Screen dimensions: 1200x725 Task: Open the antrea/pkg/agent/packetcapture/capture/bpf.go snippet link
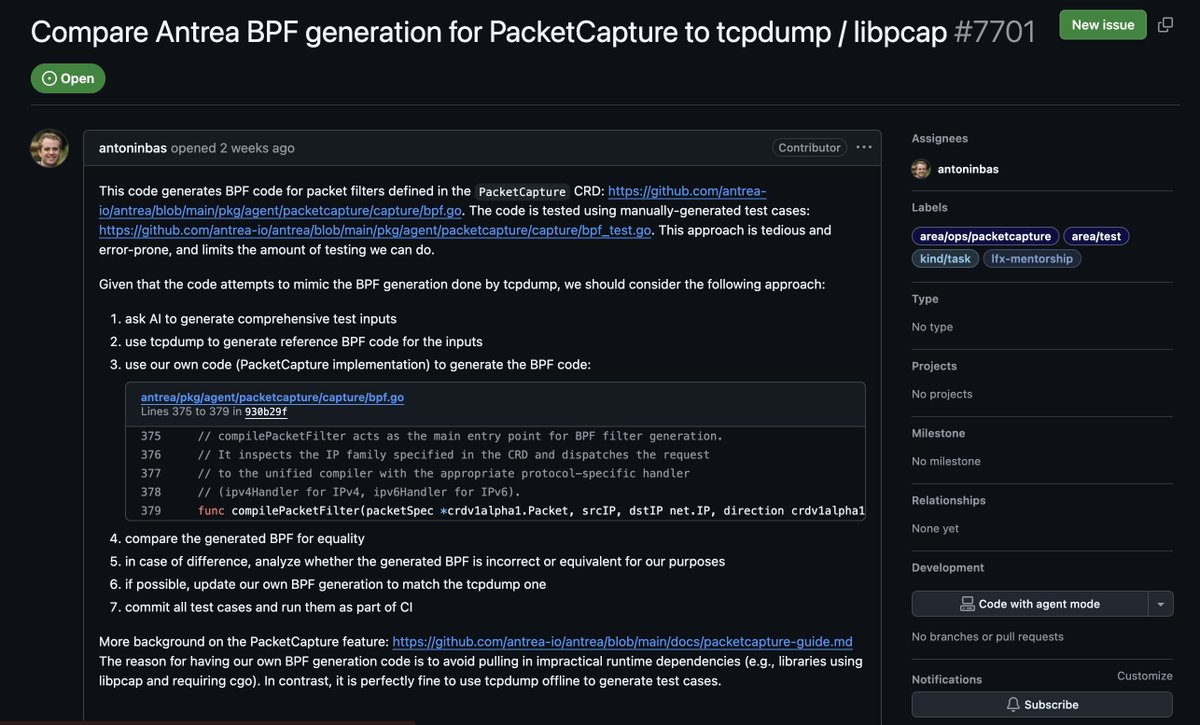[x=272, y=397]
